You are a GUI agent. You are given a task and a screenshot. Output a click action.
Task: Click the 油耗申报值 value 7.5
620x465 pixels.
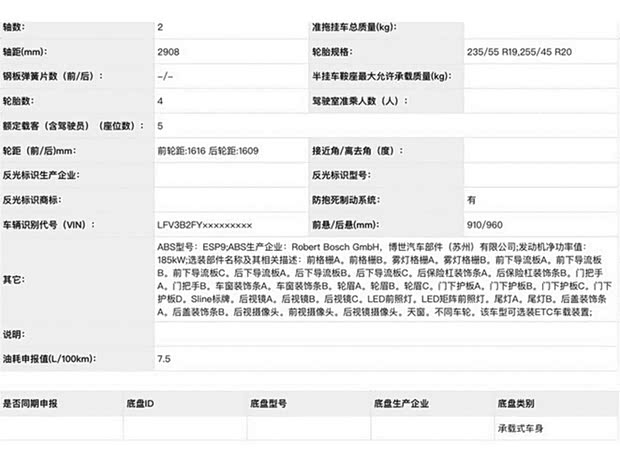tap(164, 357)
